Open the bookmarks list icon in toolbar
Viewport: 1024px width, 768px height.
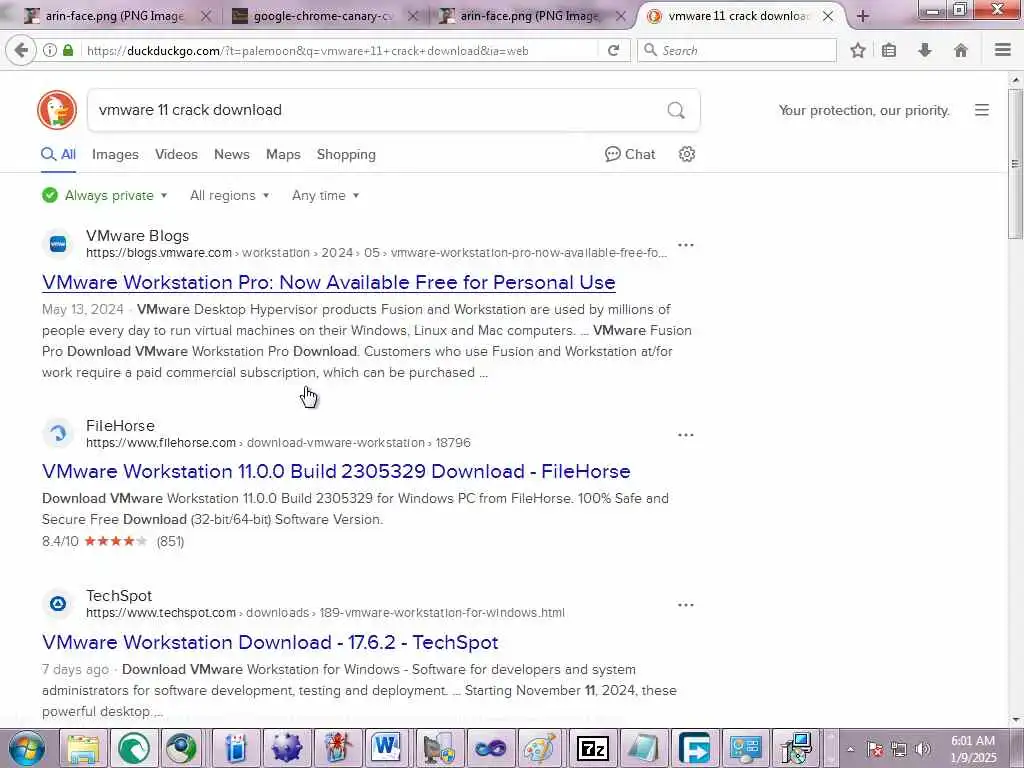point(889,50)
